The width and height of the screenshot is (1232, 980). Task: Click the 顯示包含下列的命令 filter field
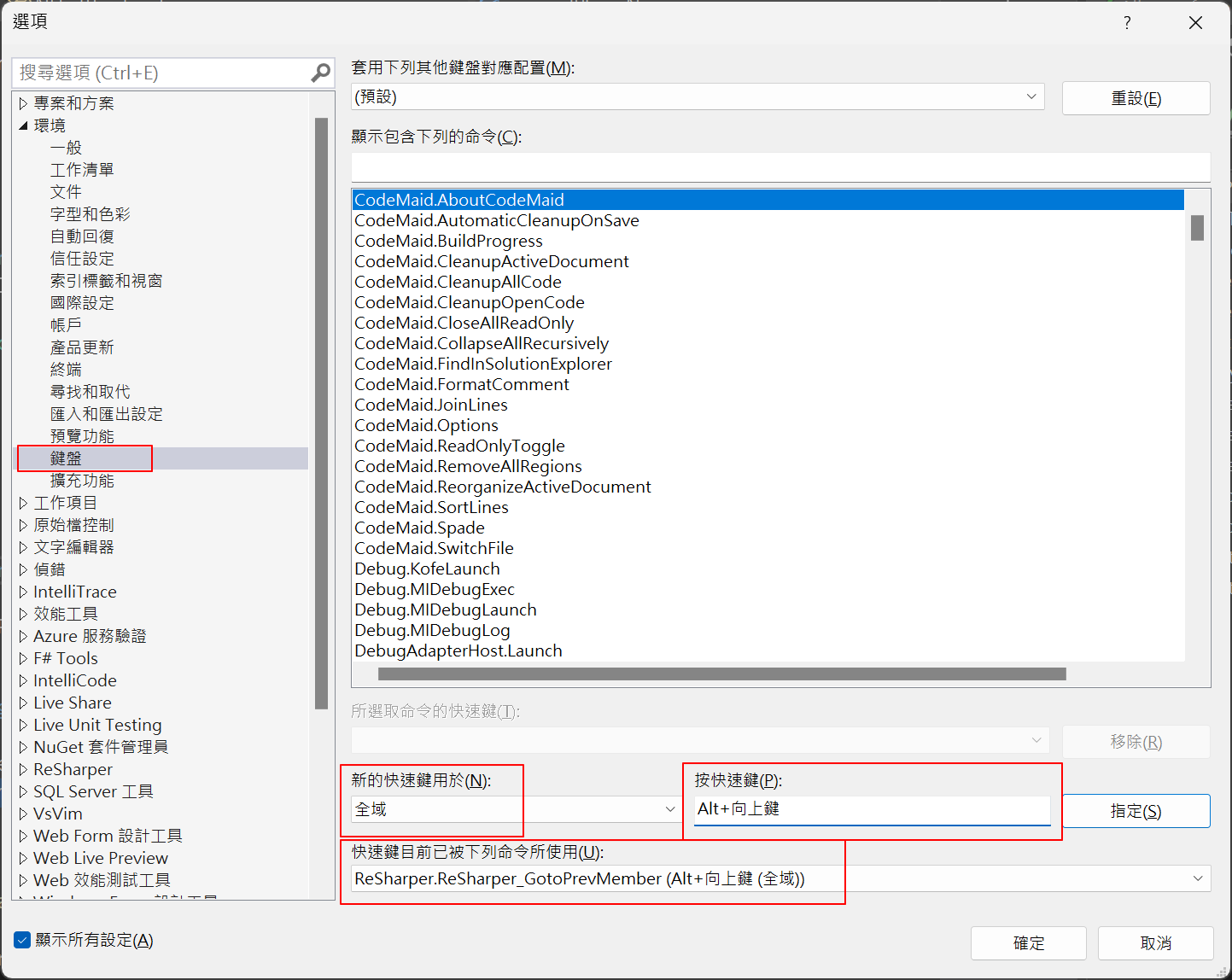[x=780, y=167]
